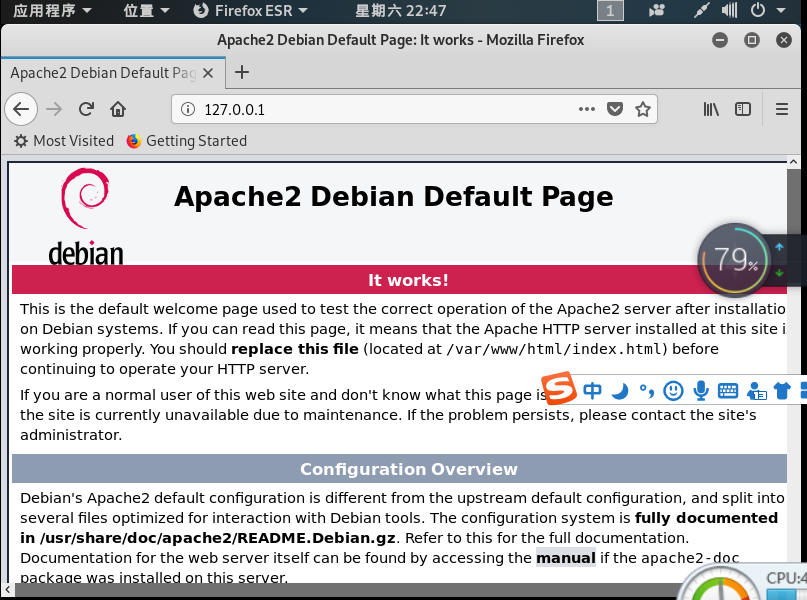Click the vertical scrollbar up arrow
The height and width of the screenshot is (600, 807).
tap(793, 162)
